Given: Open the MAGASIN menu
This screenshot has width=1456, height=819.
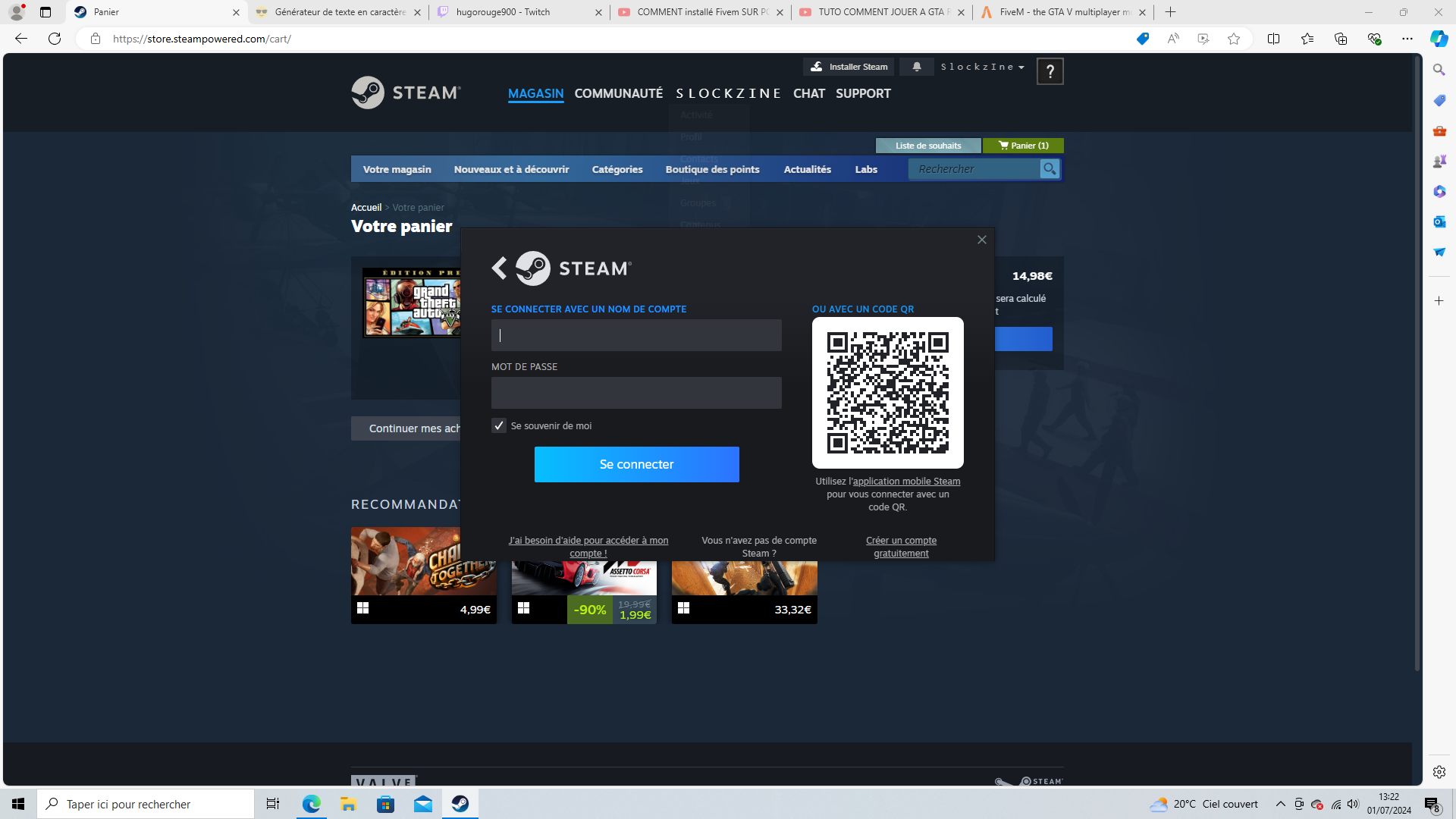Looking at the screenshot, I should click(x=536, y=93).
